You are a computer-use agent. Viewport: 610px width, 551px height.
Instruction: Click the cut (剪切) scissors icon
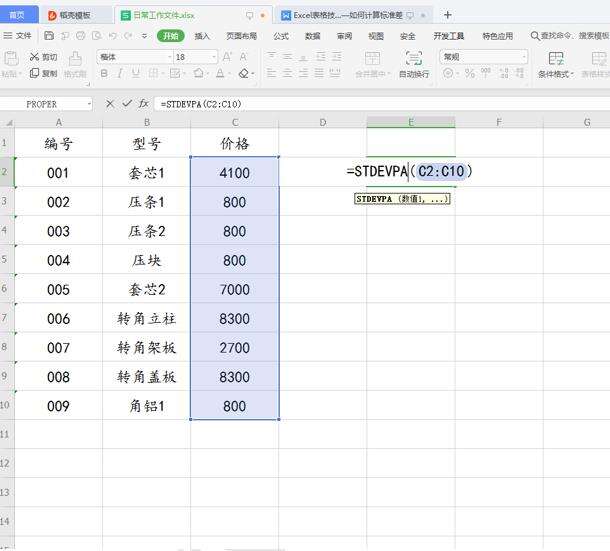click(35, 57)
